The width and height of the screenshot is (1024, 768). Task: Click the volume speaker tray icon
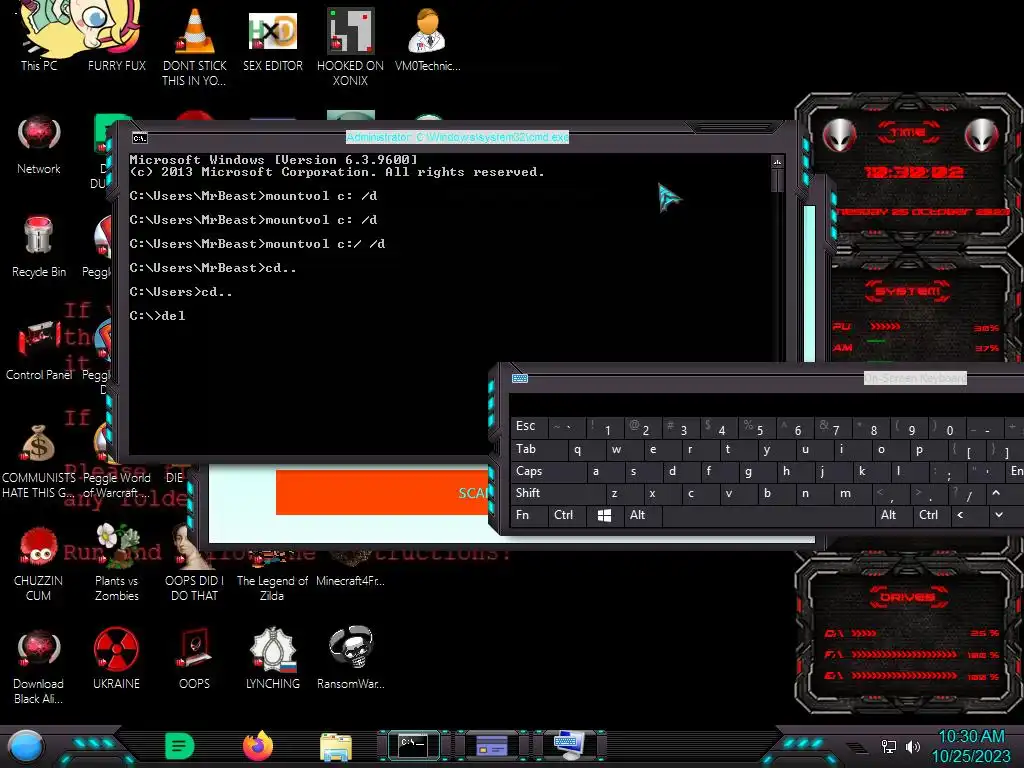(x=912, y=746)
